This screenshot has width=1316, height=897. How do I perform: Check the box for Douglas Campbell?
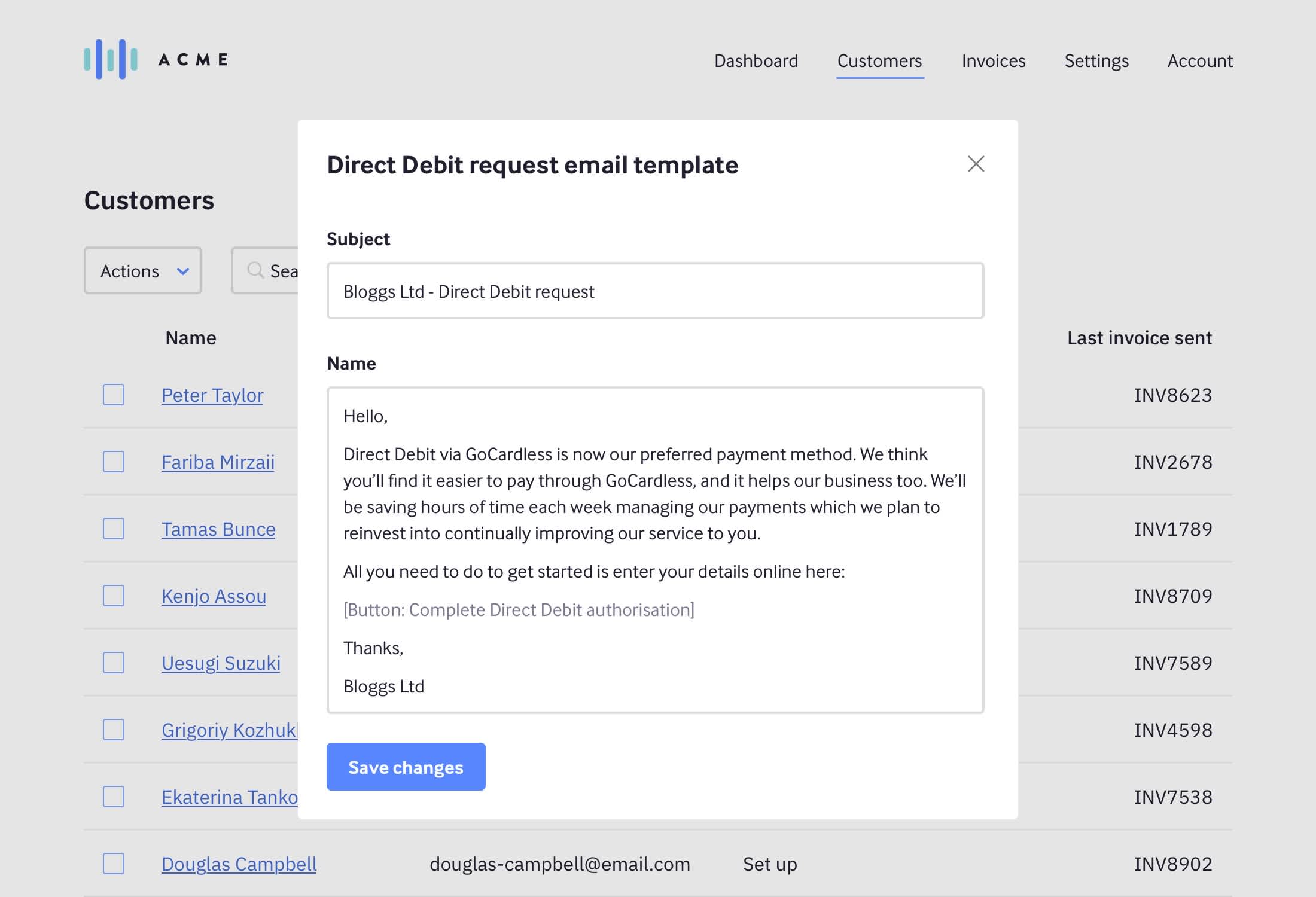[114, 864]
